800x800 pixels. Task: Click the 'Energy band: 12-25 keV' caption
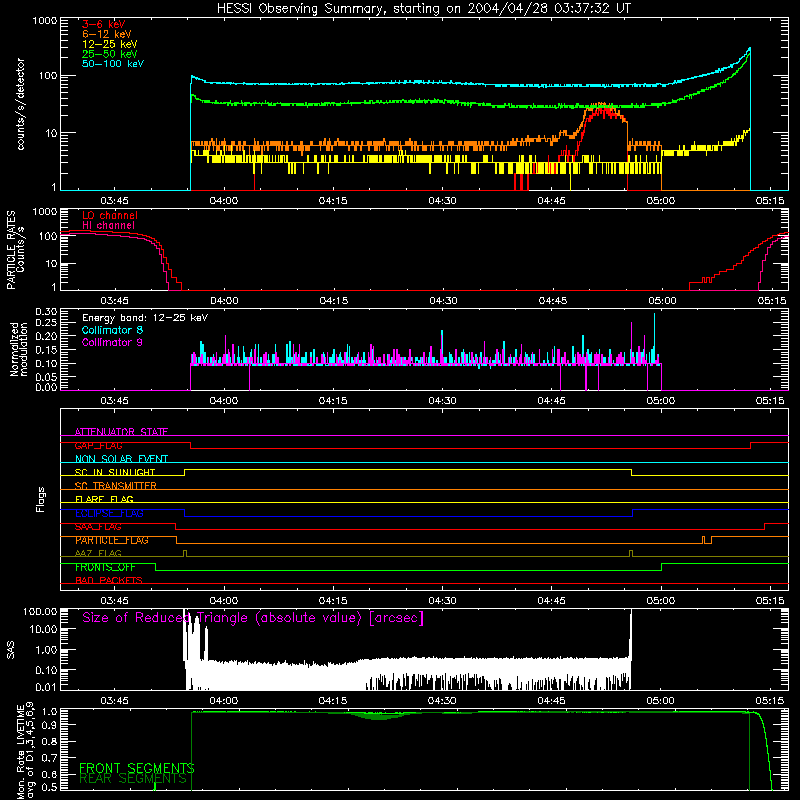point(145,318)
